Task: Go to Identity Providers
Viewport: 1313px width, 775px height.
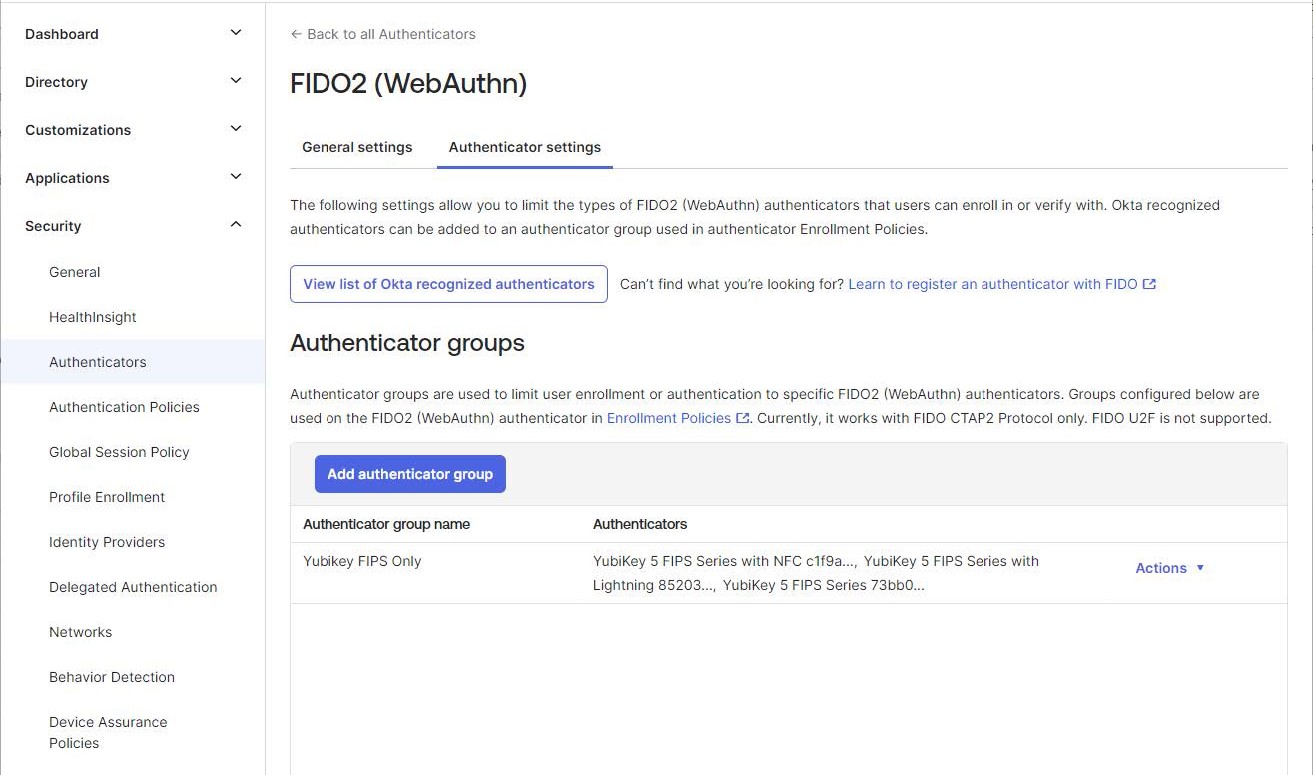Action: click(107, 542)
